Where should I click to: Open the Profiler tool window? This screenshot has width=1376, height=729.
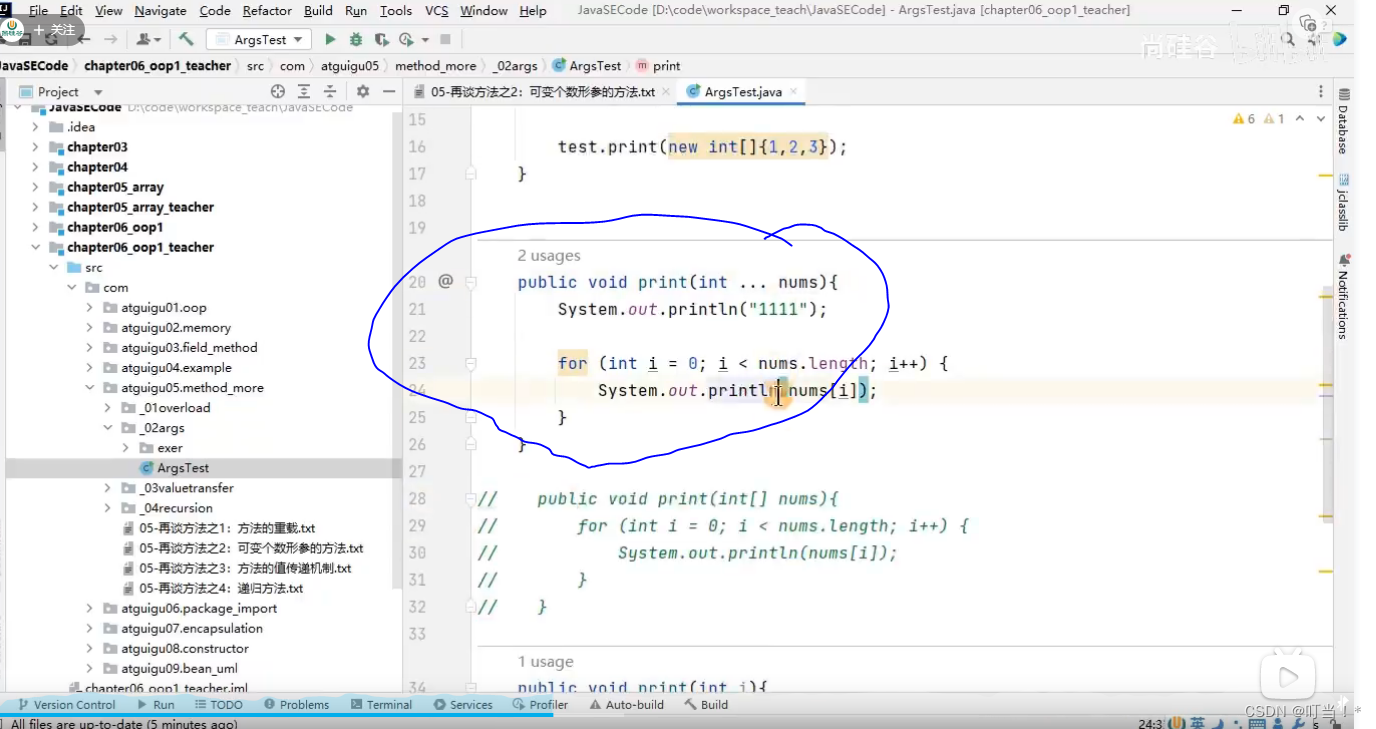coord(540,704)
